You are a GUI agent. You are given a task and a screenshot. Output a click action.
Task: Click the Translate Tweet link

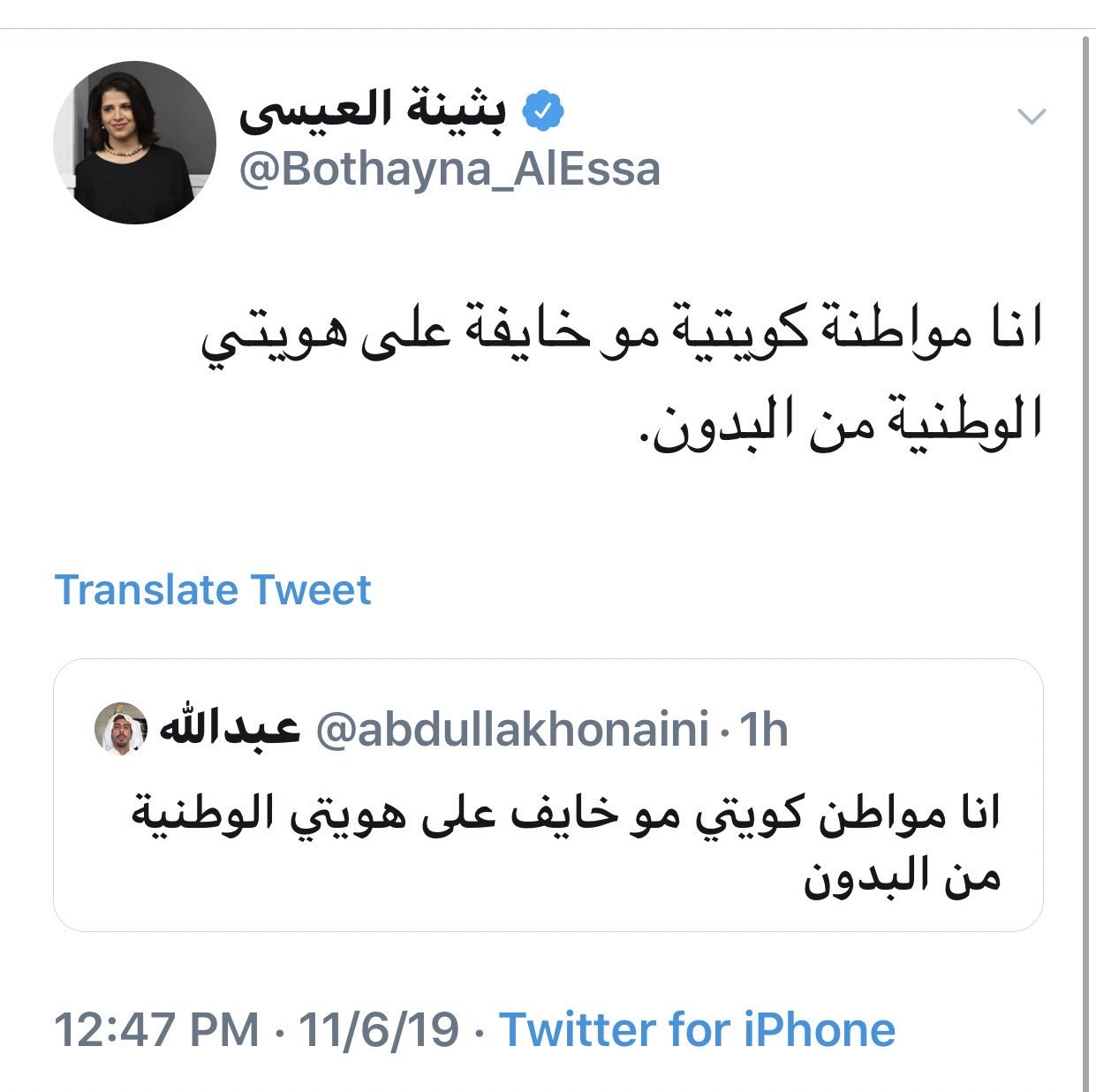coord(213,589)
